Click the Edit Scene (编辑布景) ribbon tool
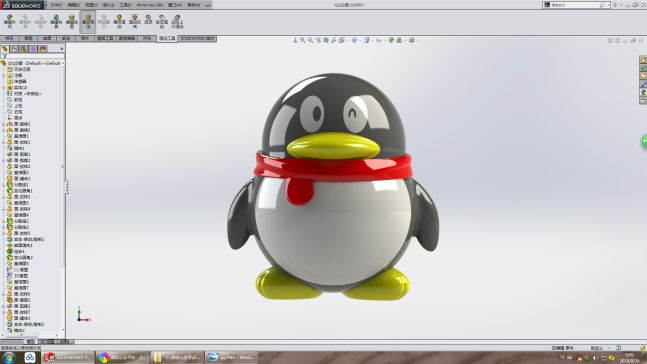This screenshot has height=364, width=647. coord(56,21)
